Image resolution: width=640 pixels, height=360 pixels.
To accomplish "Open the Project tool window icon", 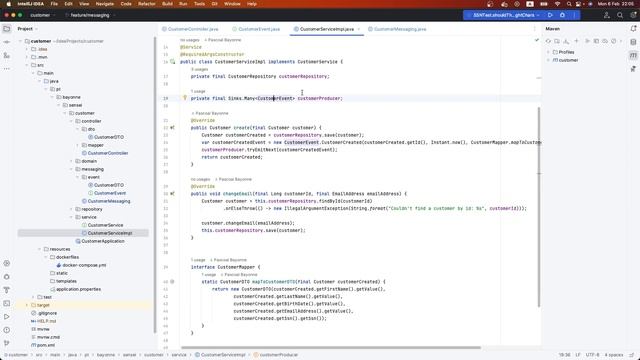I will click(7, 29).
